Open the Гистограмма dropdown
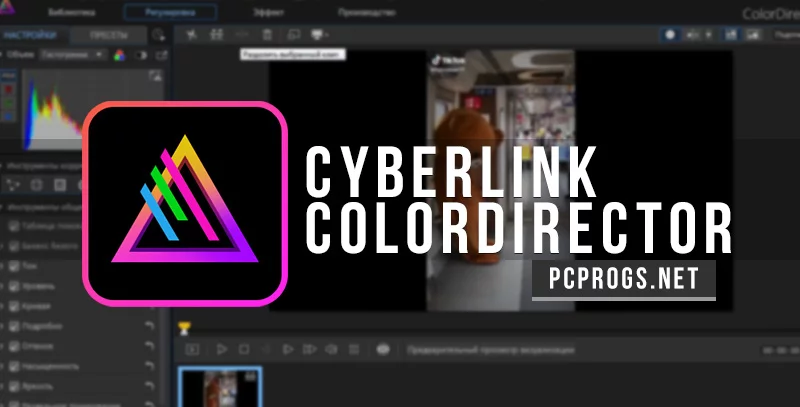This screenshot has width=800, height=407. tap(73, 55)
